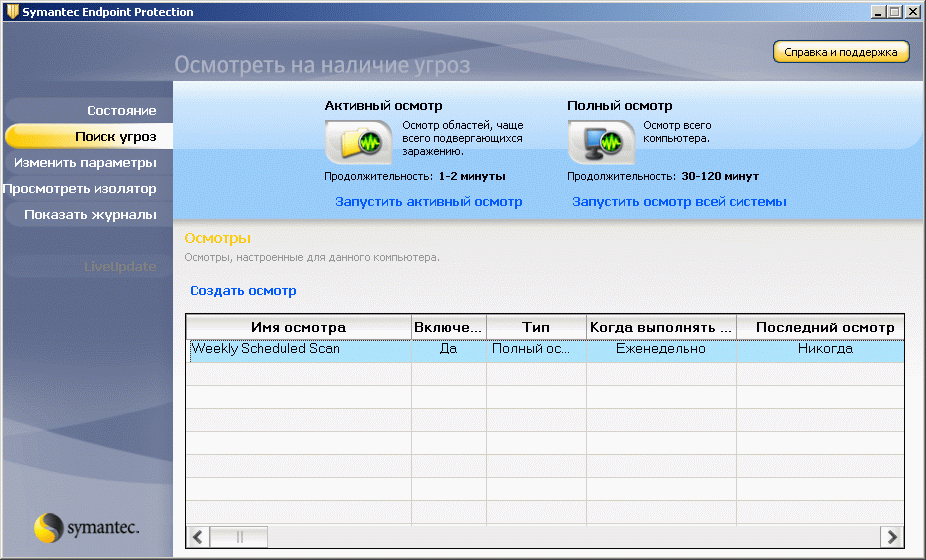Click the Никогда last scan cell

pyautogui.click(x=821, y=349)
